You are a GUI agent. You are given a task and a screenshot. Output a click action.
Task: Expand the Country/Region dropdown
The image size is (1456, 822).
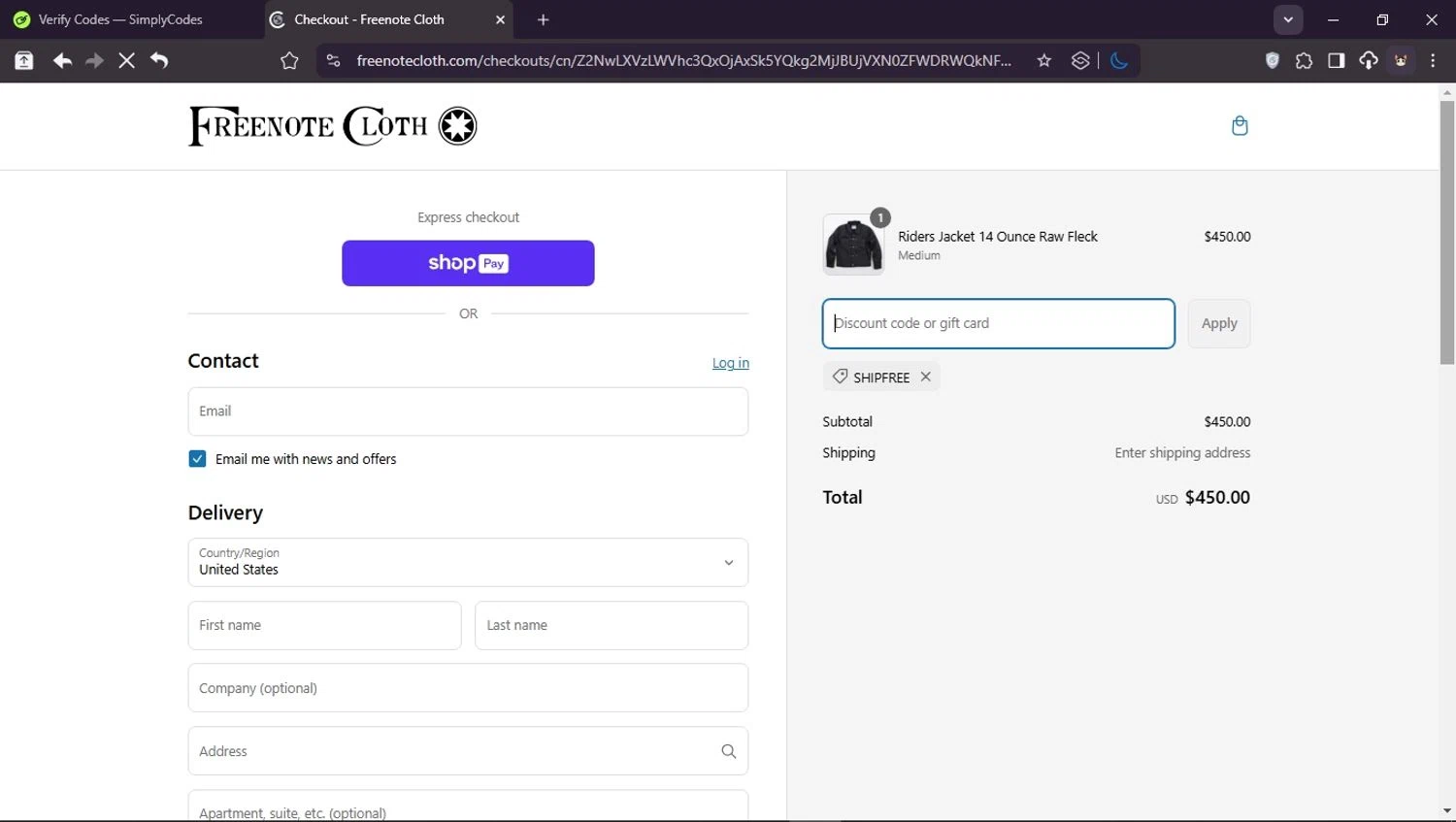468,563
